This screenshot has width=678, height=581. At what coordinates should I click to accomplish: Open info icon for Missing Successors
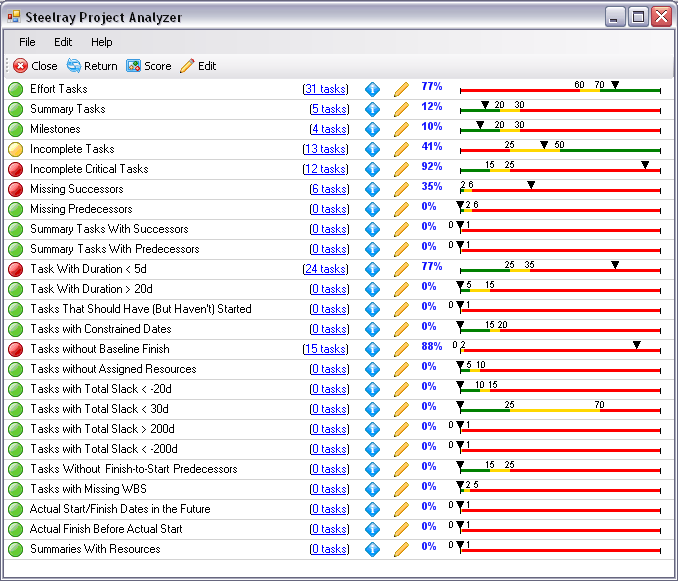click(x=372, y=189)
